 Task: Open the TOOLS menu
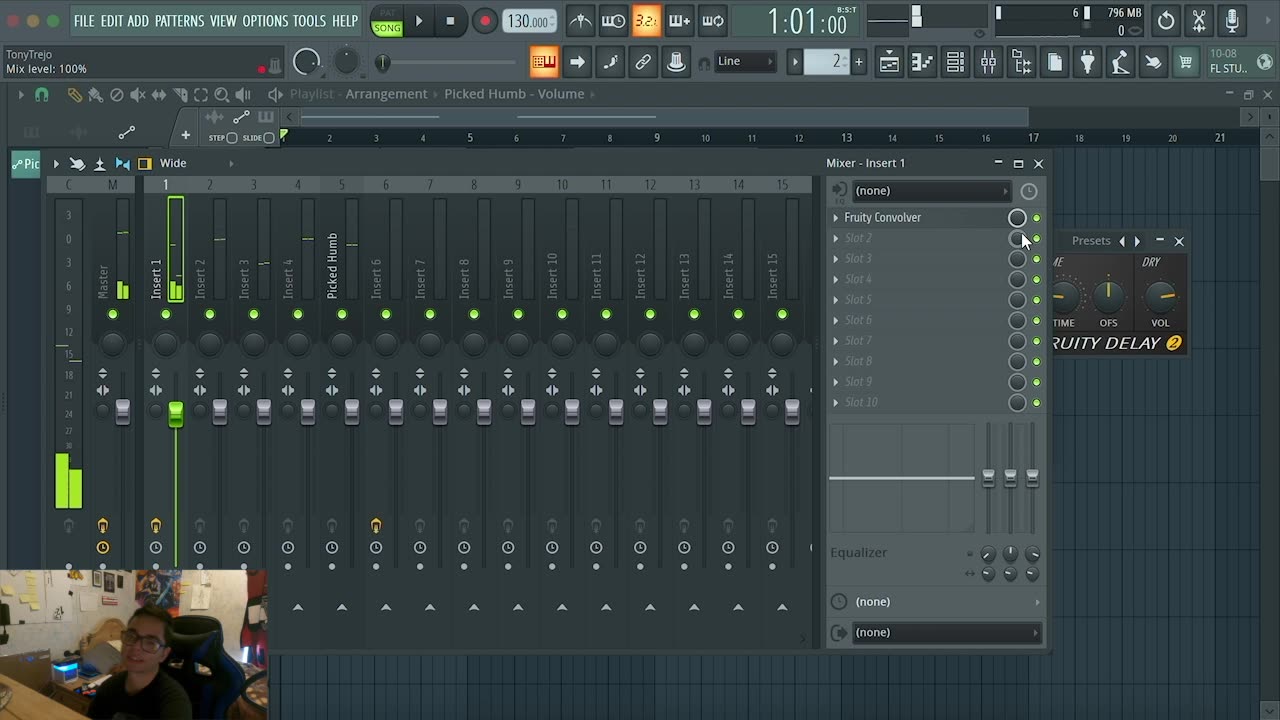[x=309, y=21]
